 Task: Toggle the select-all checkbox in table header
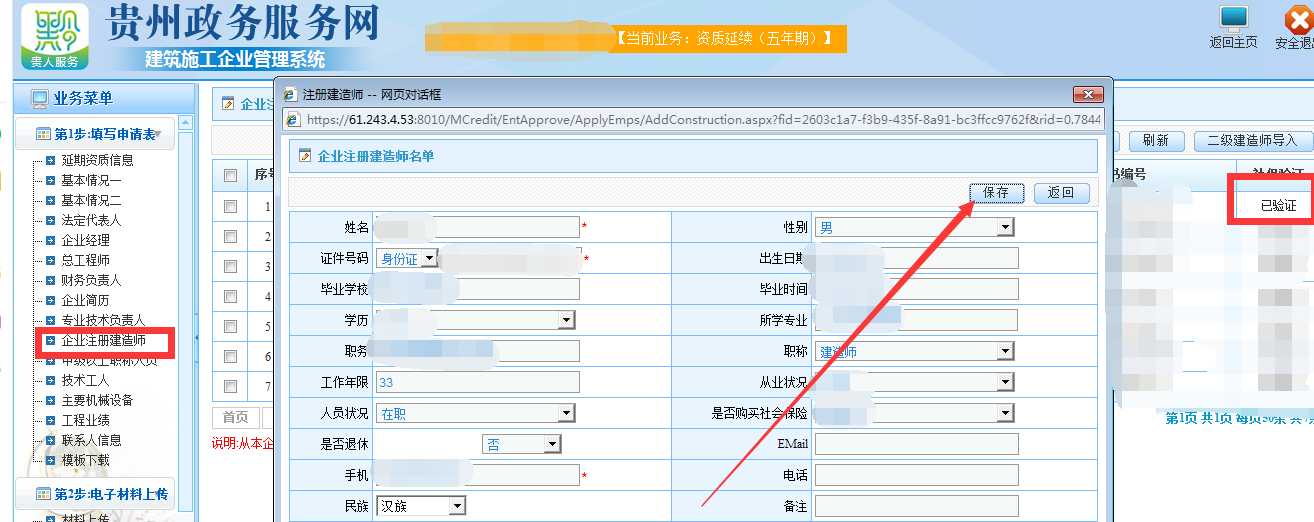[231, 176]
